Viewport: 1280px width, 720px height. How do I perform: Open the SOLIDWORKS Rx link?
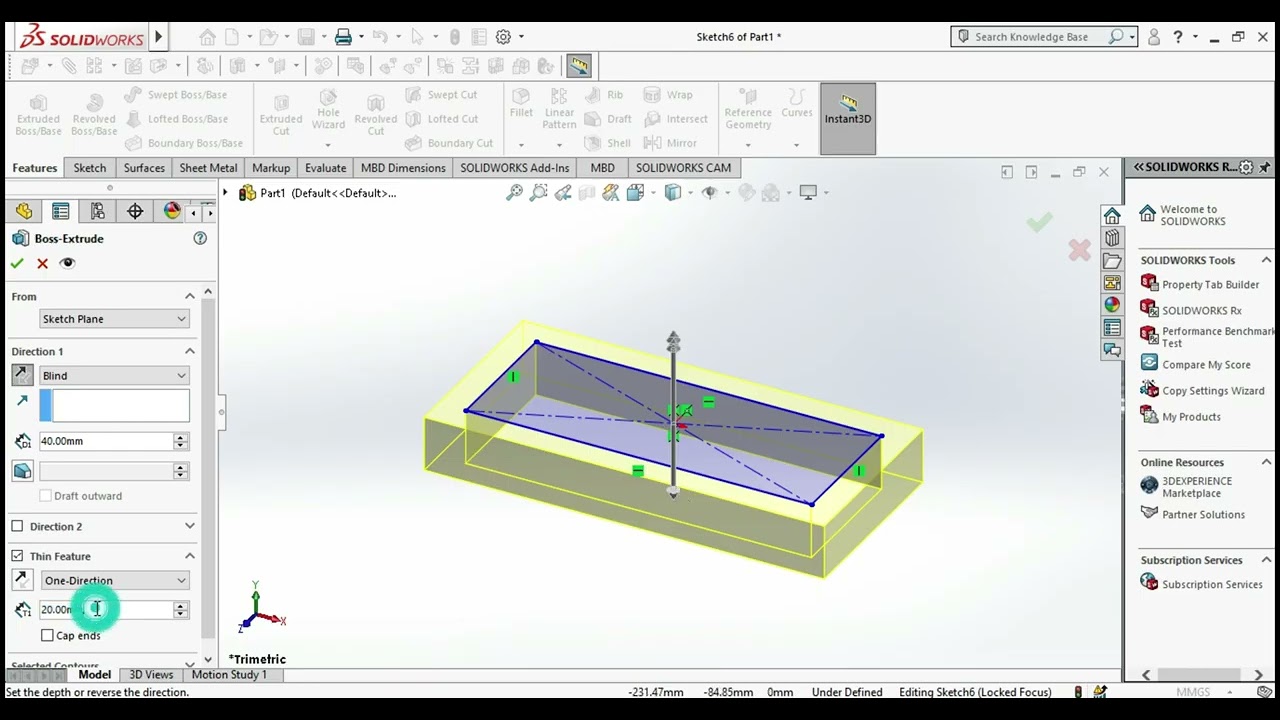coord(1201,311)
